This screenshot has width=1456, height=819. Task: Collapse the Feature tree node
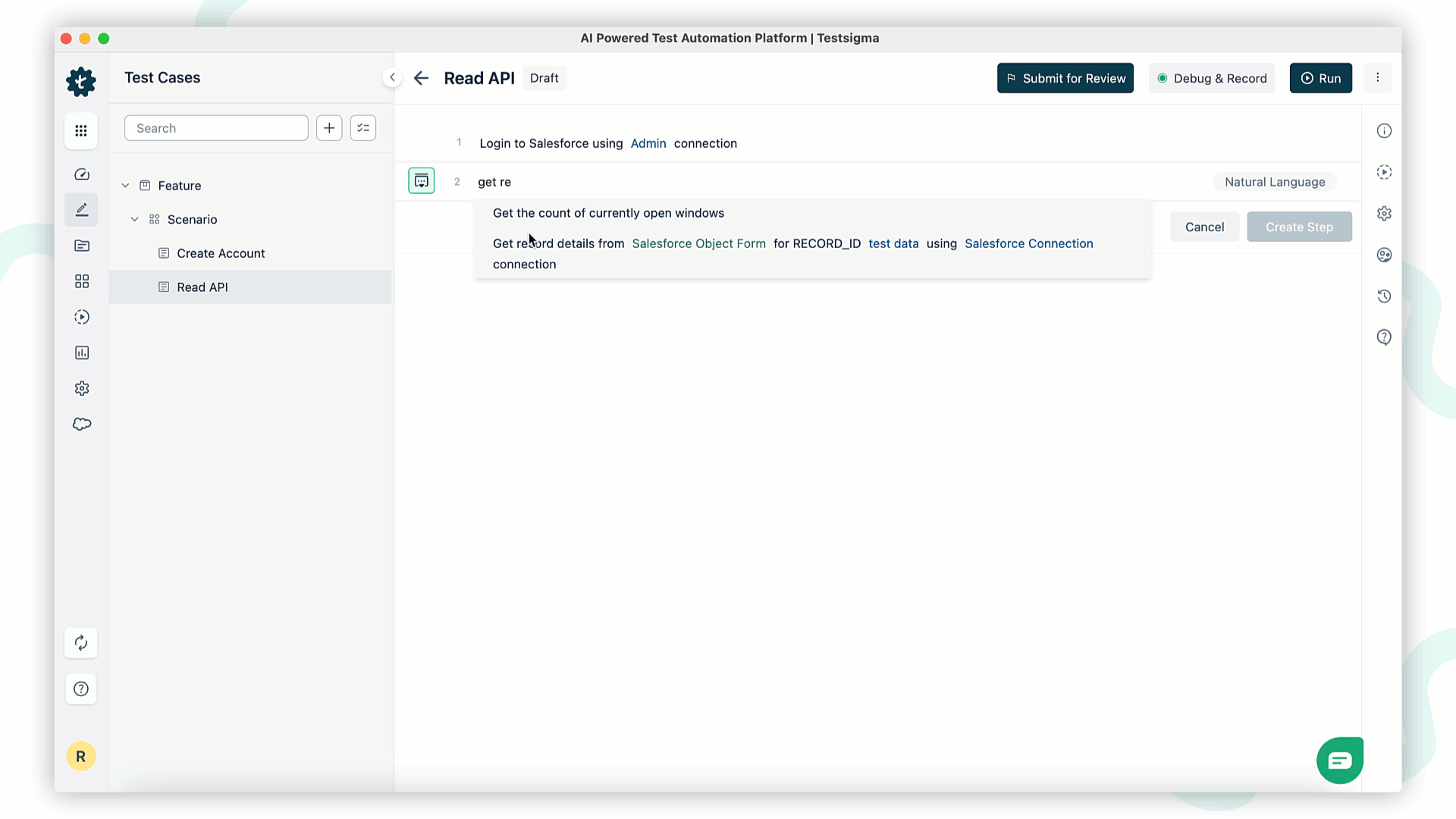point(125,186)
